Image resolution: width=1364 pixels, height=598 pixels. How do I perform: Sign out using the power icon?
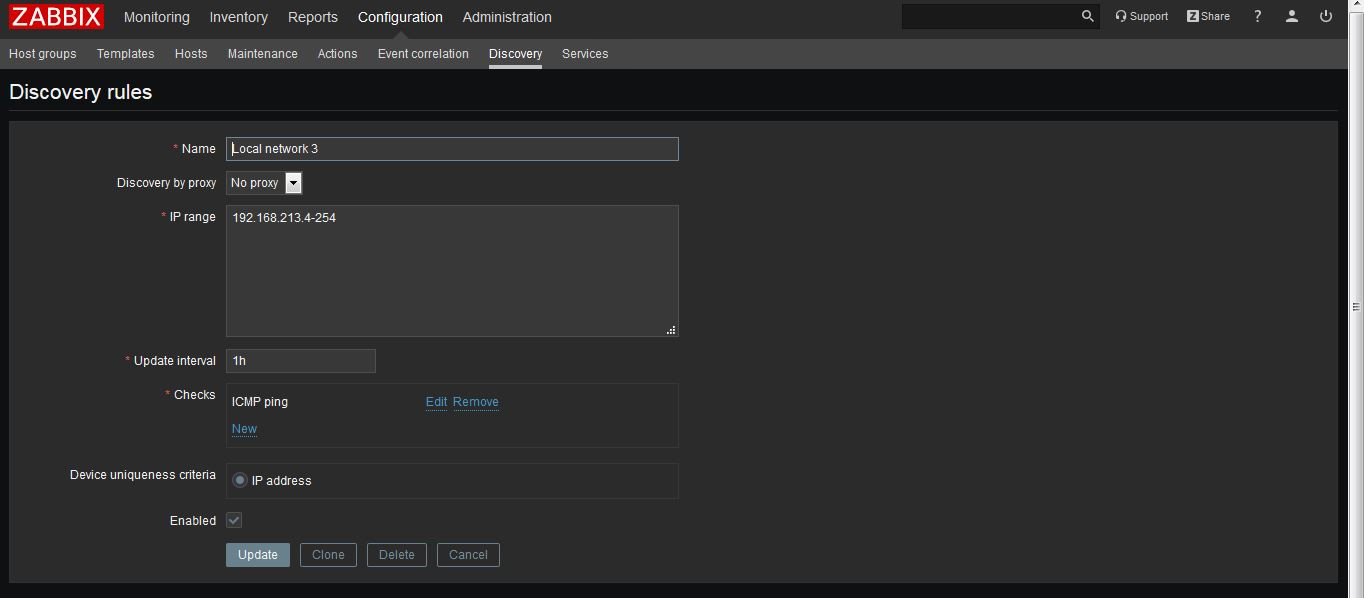click(x=1325, y=16)
